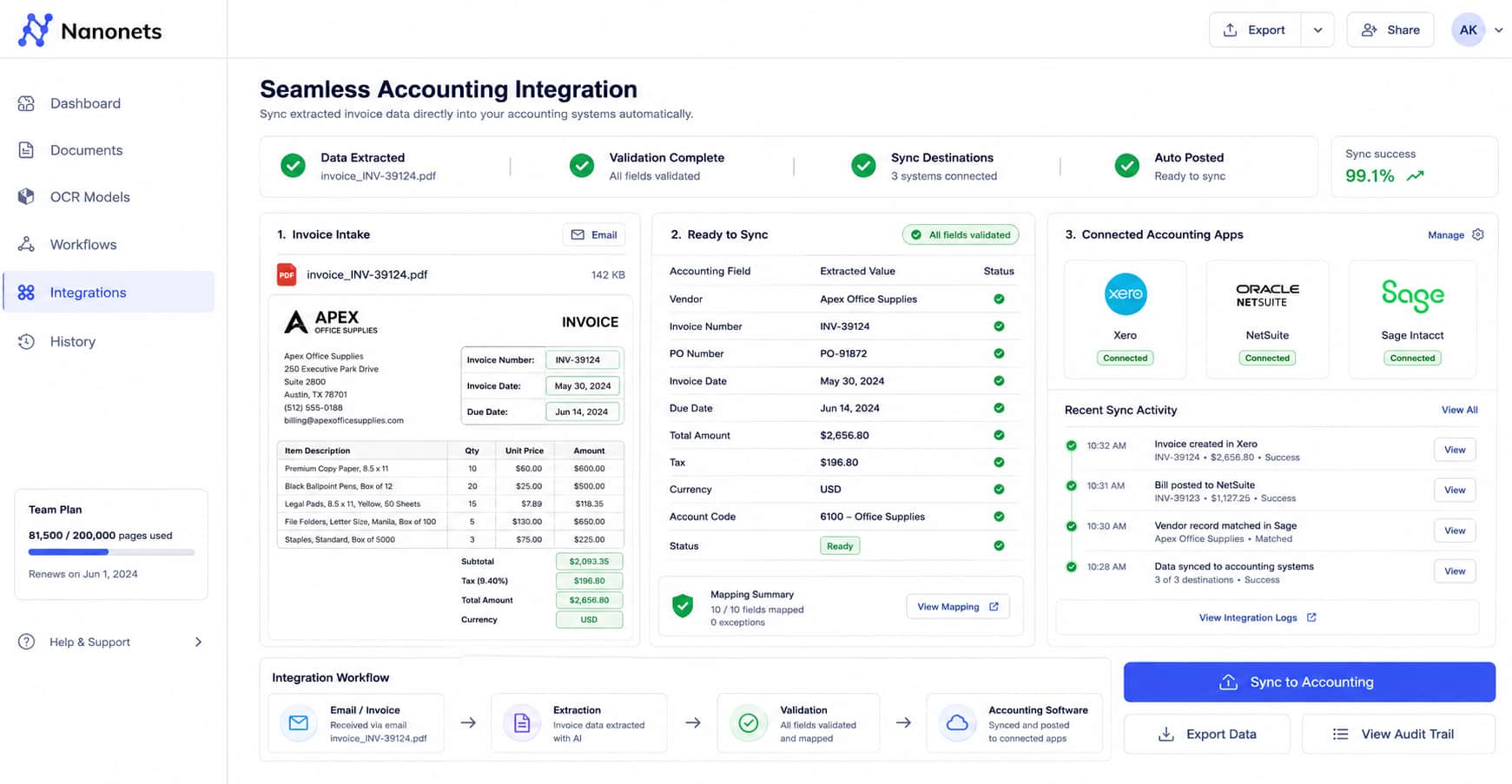Click the Auto Posted check icon
Image resolution: width=1512 pixels, height=784 pixels.
coord(1127,166)
